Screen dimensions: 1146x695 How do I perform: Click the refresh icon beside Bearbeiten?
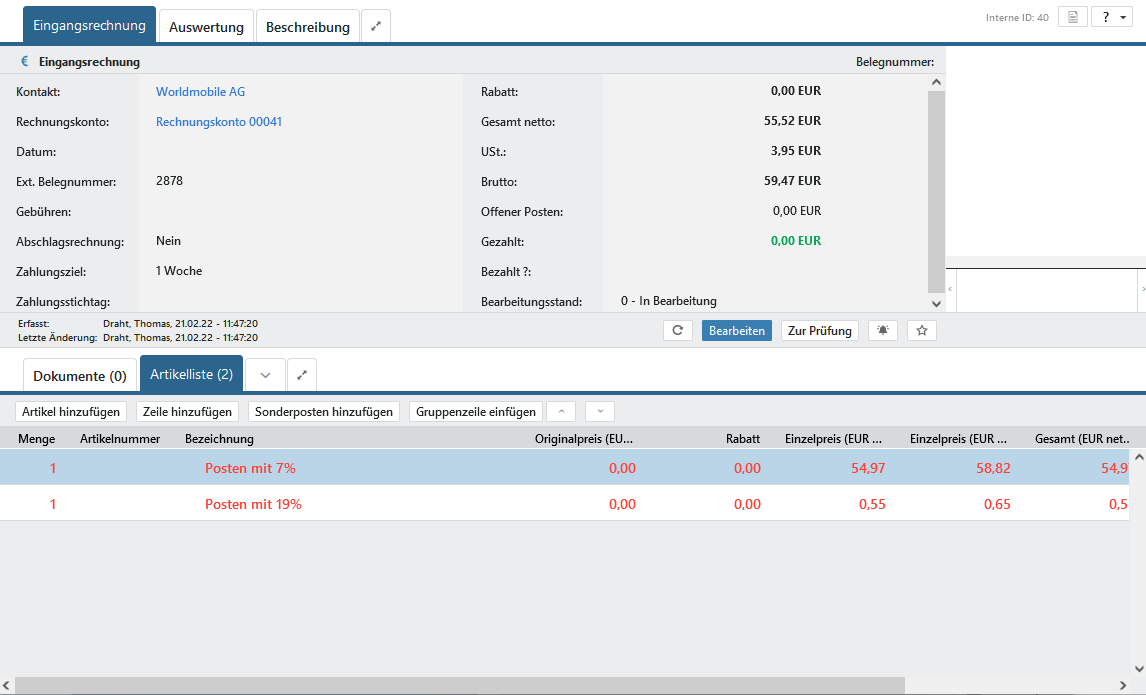click(x=678, y=331)
